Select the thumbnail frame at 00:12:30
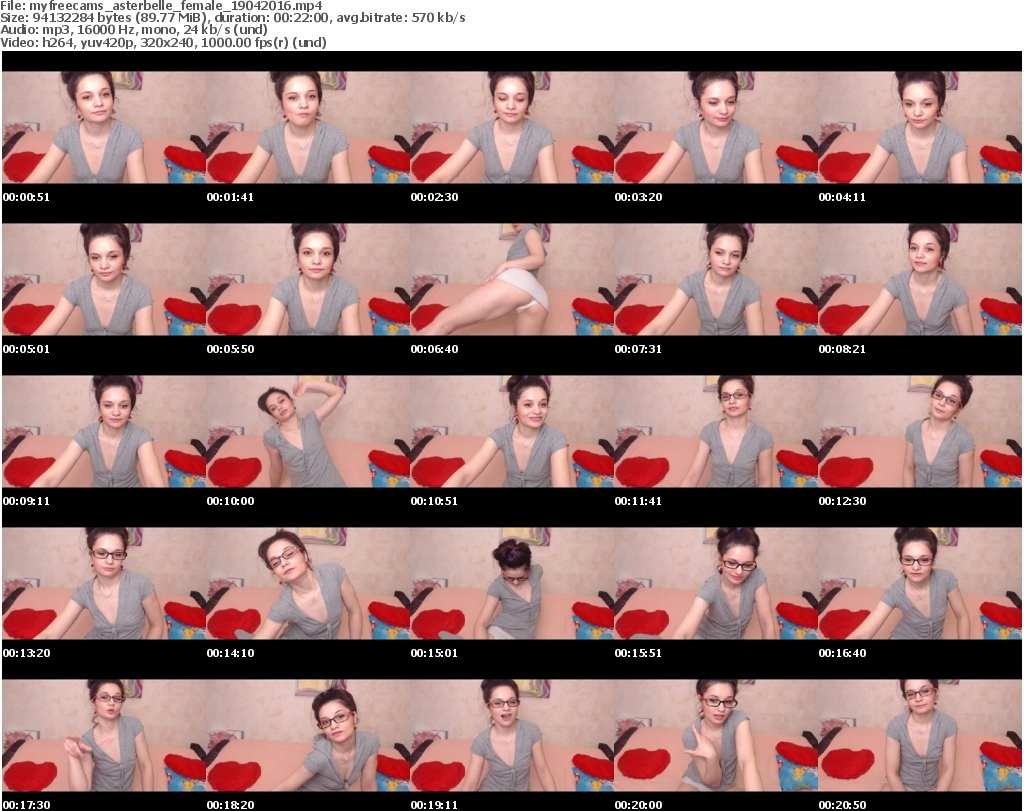The height and width of the screenshot is (811, 1024). click(920, 432)
